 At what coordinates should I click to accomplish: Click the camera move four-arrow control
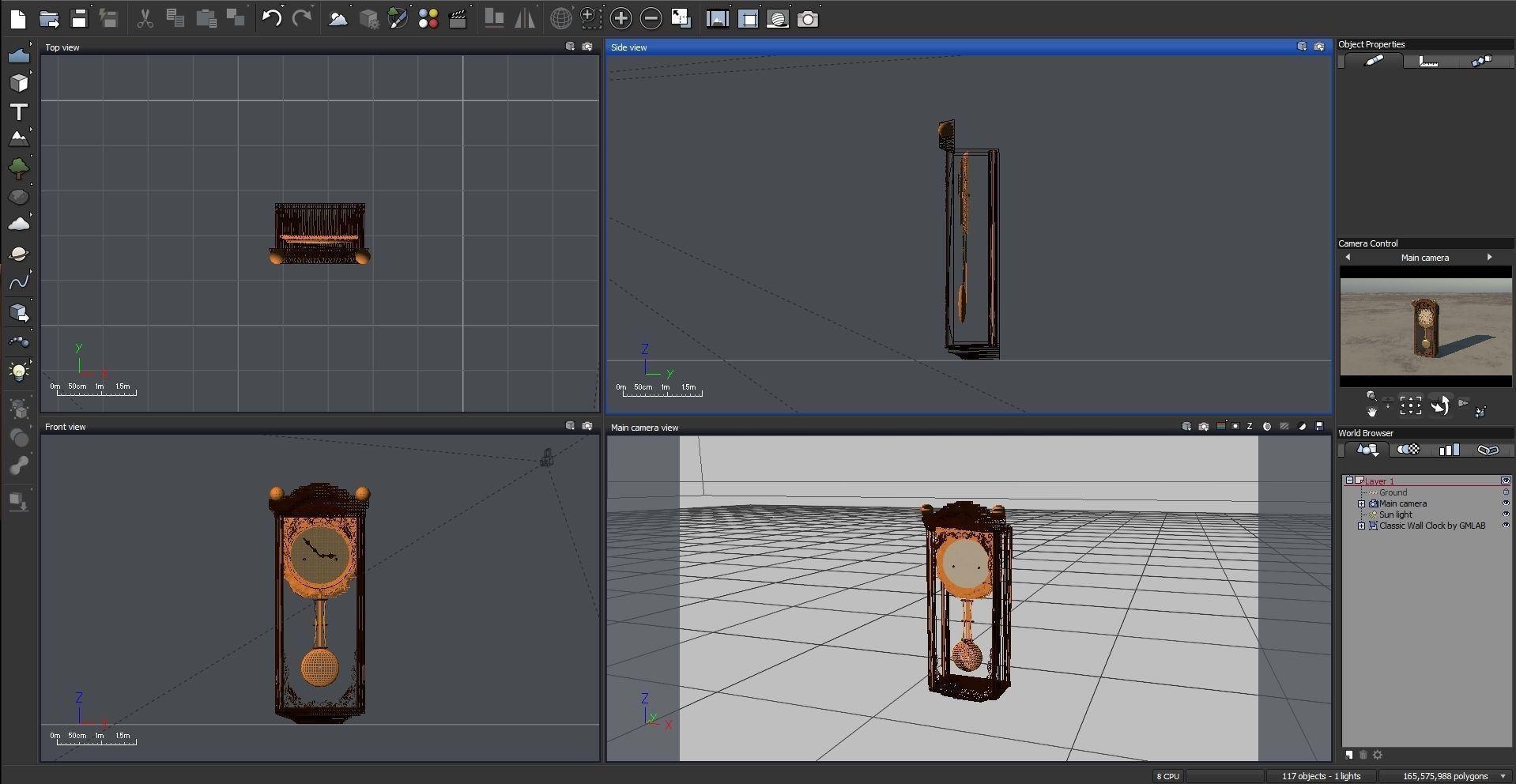[x=1411, y=406]
